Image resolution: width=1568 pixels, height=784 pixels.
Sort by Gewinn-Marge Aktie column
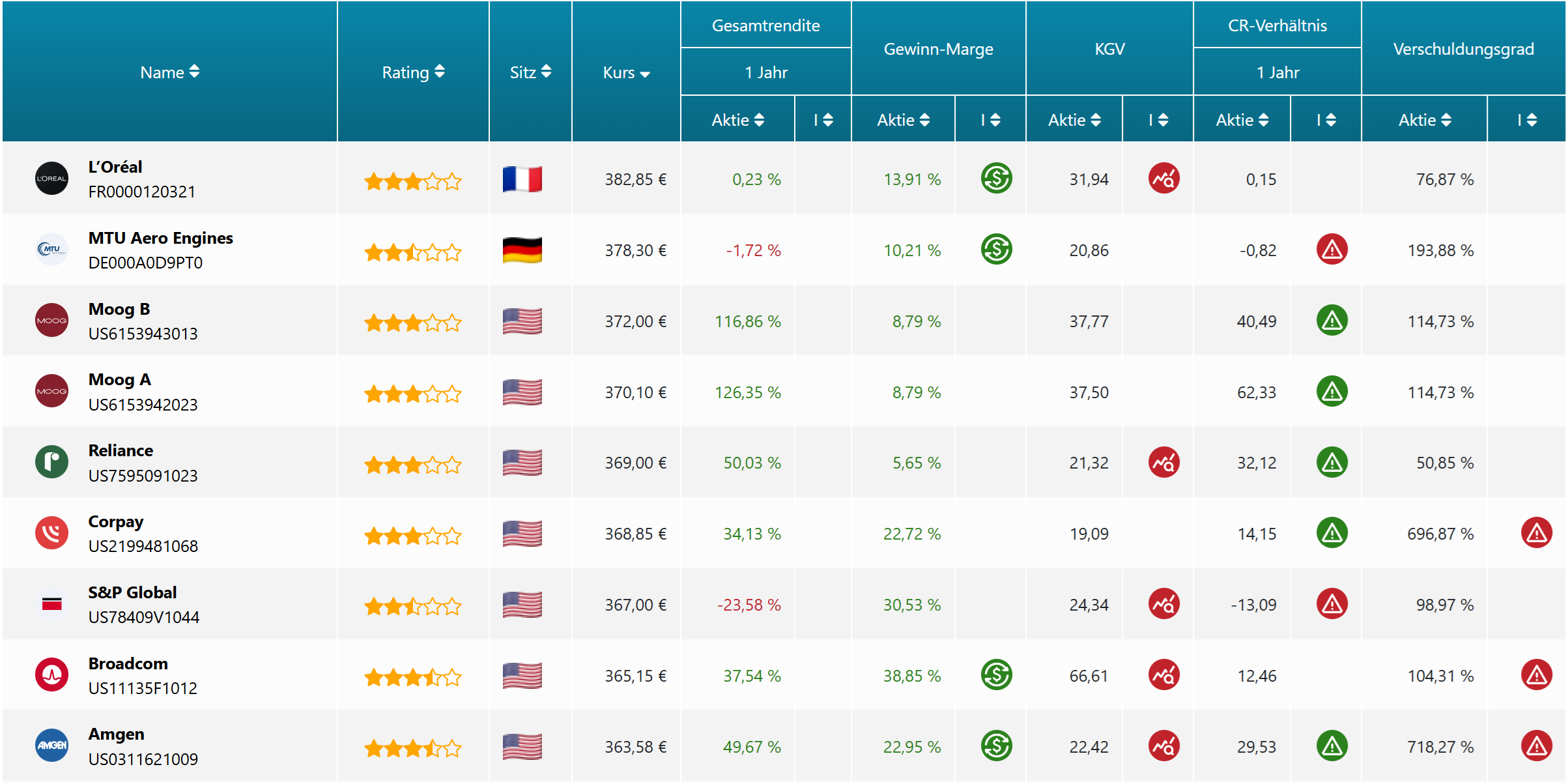903,120
